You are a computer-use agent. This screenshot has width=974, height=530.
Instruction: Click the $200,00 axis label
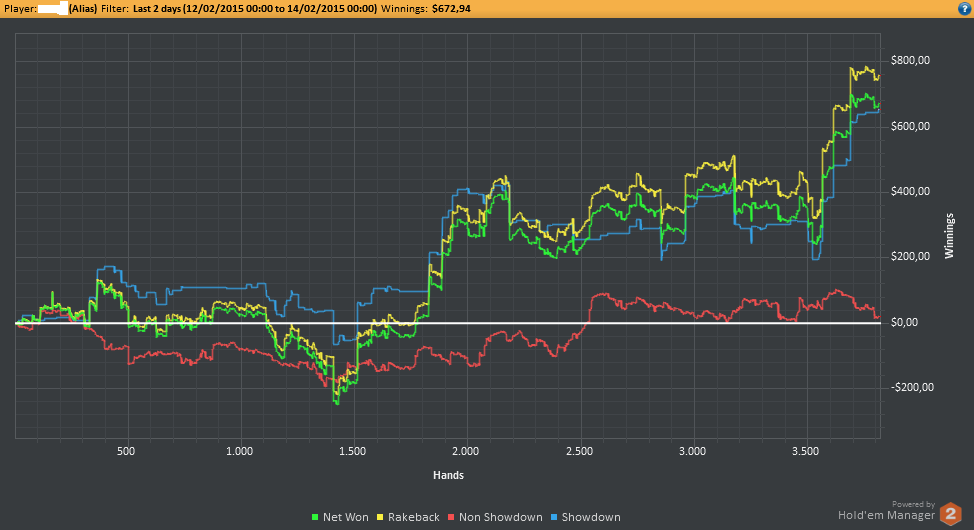click(911, 257)
